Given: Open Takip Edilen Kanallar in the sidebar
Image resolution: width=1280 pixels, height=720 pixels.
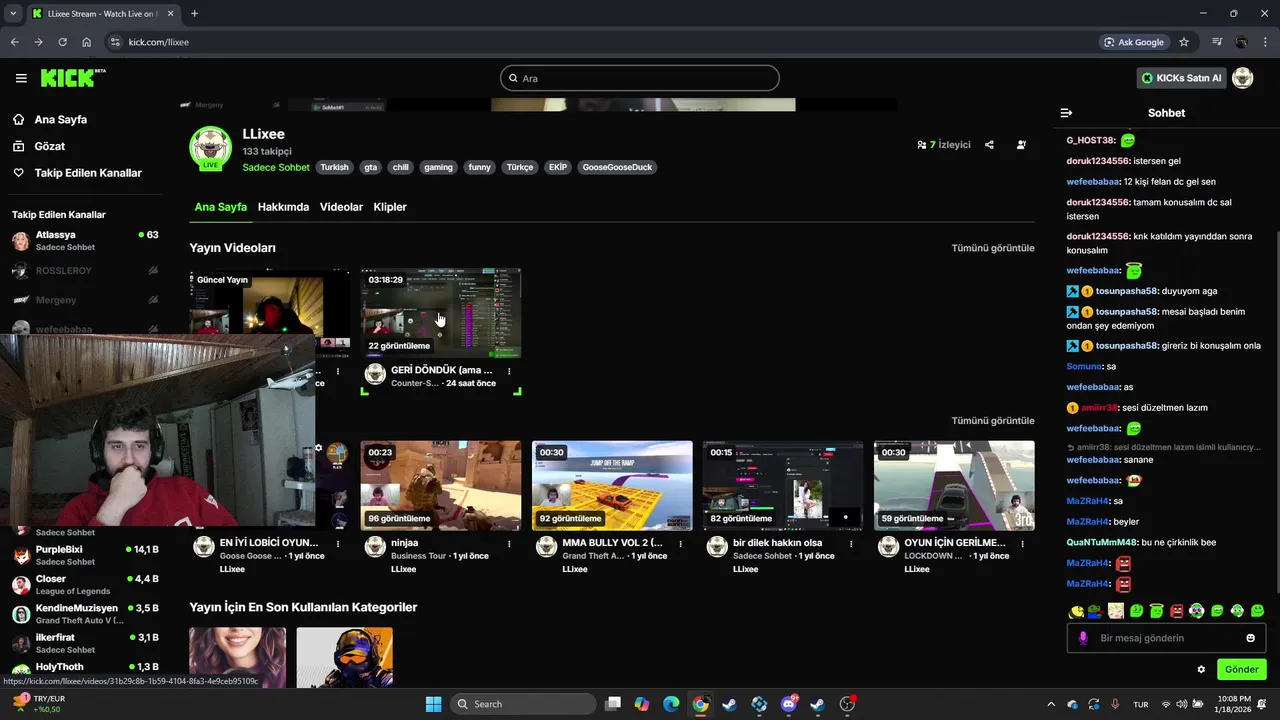Looking at the screenshot, I should 88,173.
